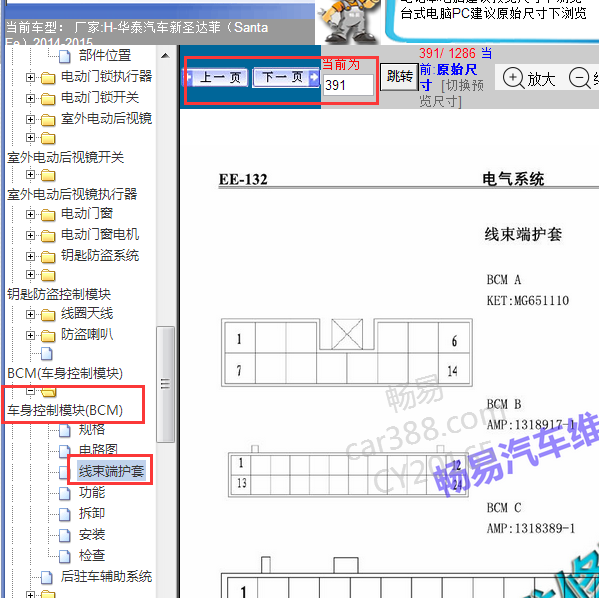Select 电动门锁开关 tree label
The height and width of the screenshot is (598, 599).
click(100, 97)
